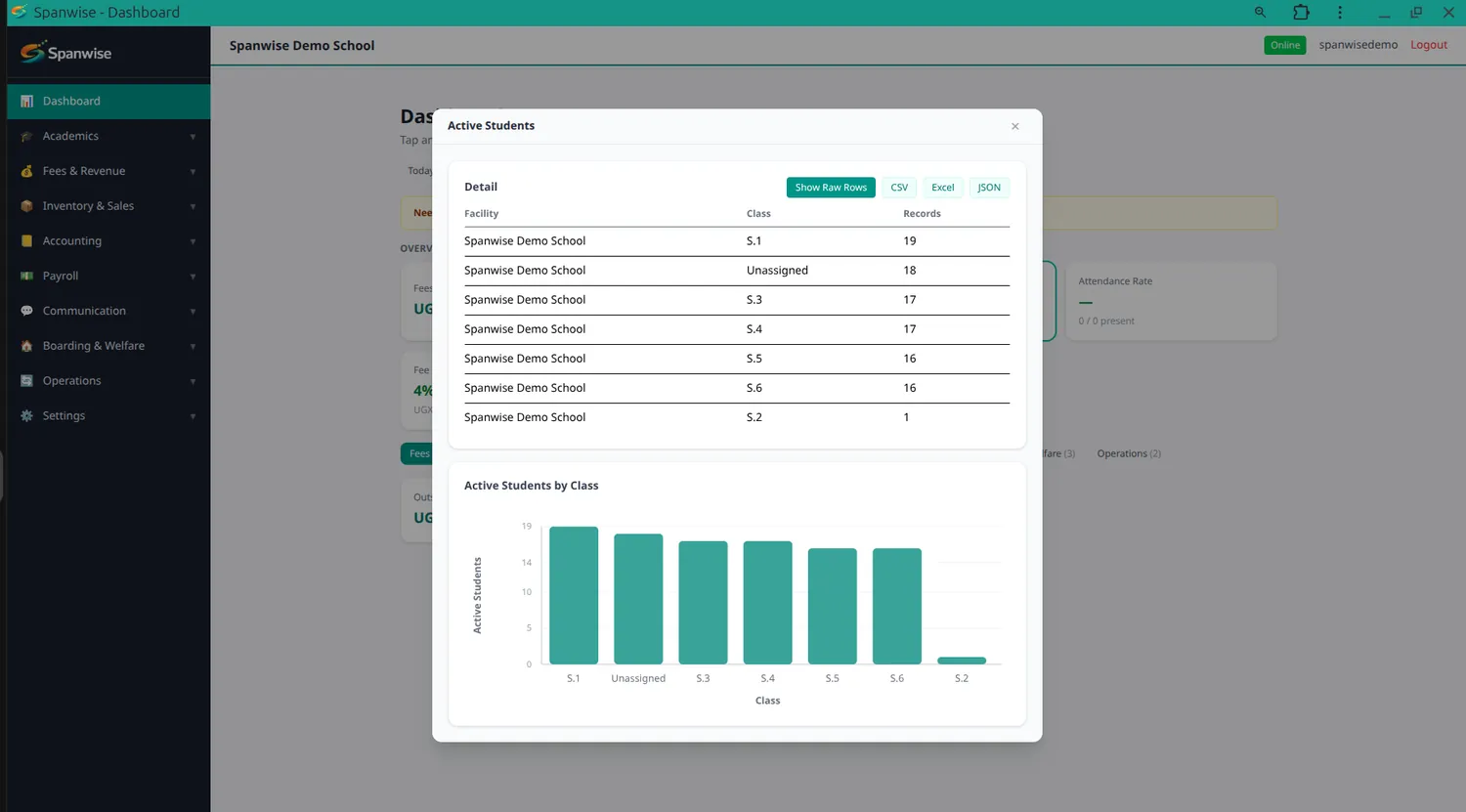Click the Accounting ledger icon
Viewport: 1466px width, 812px height.
[27, 241]
